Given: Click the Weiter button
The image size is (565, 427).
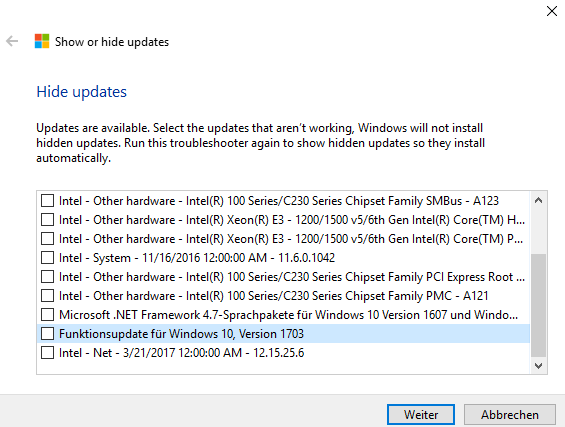Looking at the screenshot, I should point(421,414).
